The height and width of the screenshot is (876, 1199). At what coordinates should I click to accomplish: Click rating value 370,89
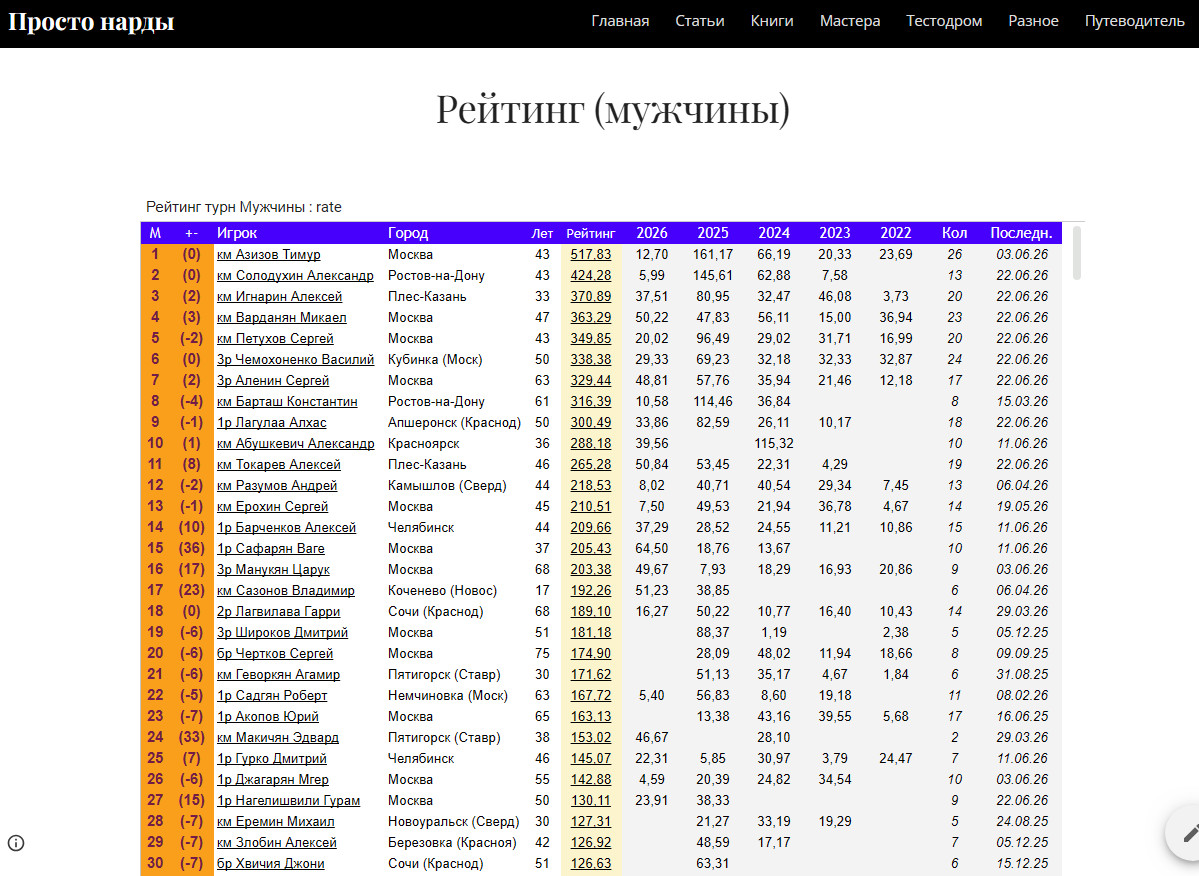tap(590, 297)
